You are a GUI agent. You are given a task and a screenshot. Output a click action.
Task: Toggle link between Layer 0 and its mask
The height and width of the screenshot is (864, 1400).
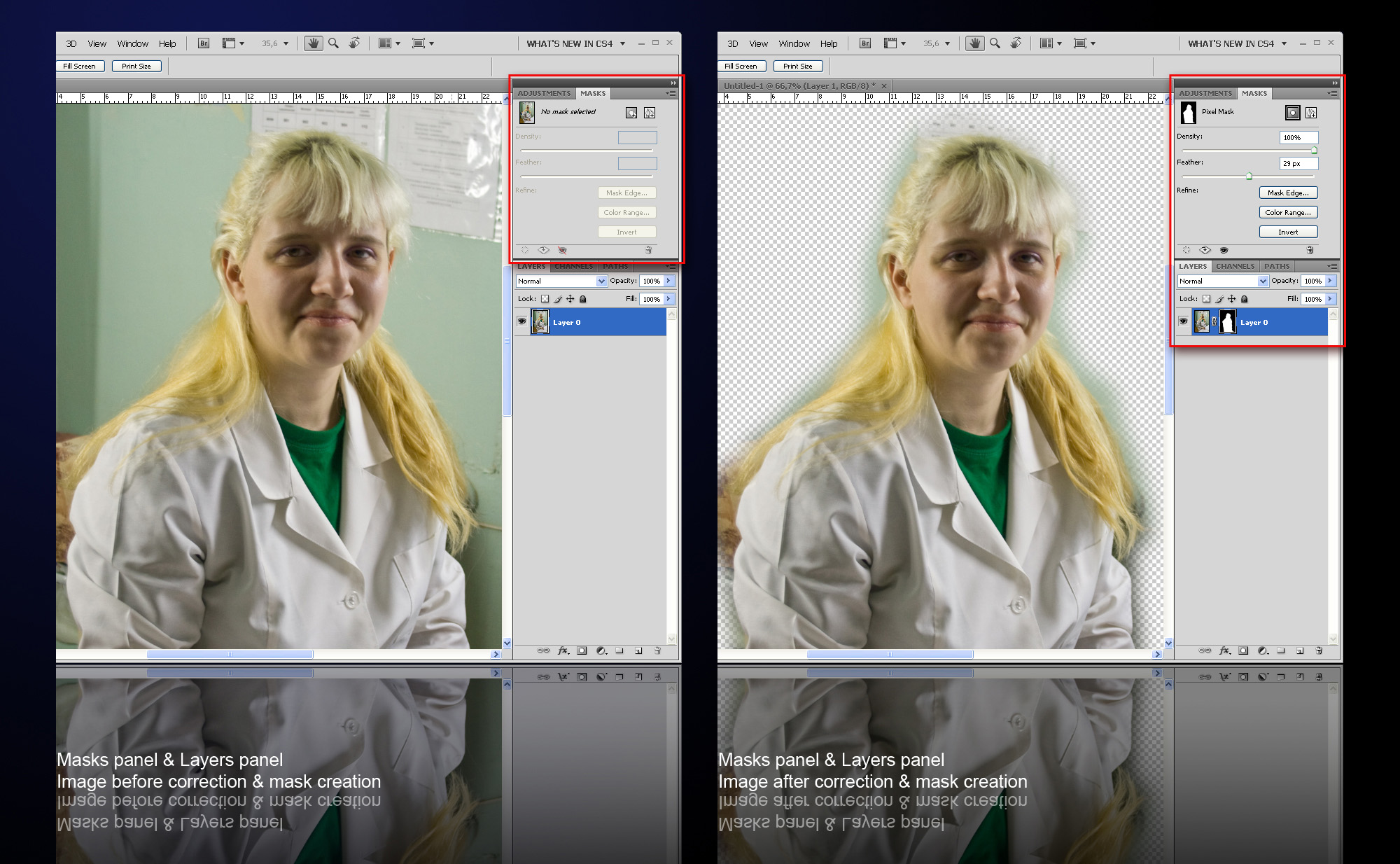(1214, 322)
